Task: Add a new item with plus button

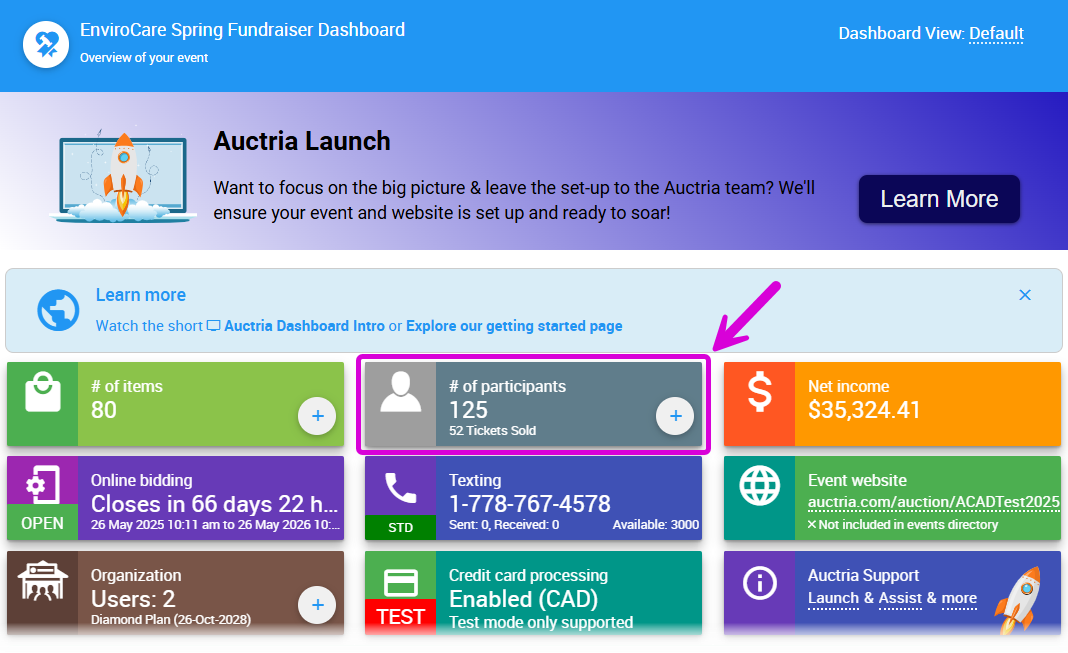Action: pos(317,416)
